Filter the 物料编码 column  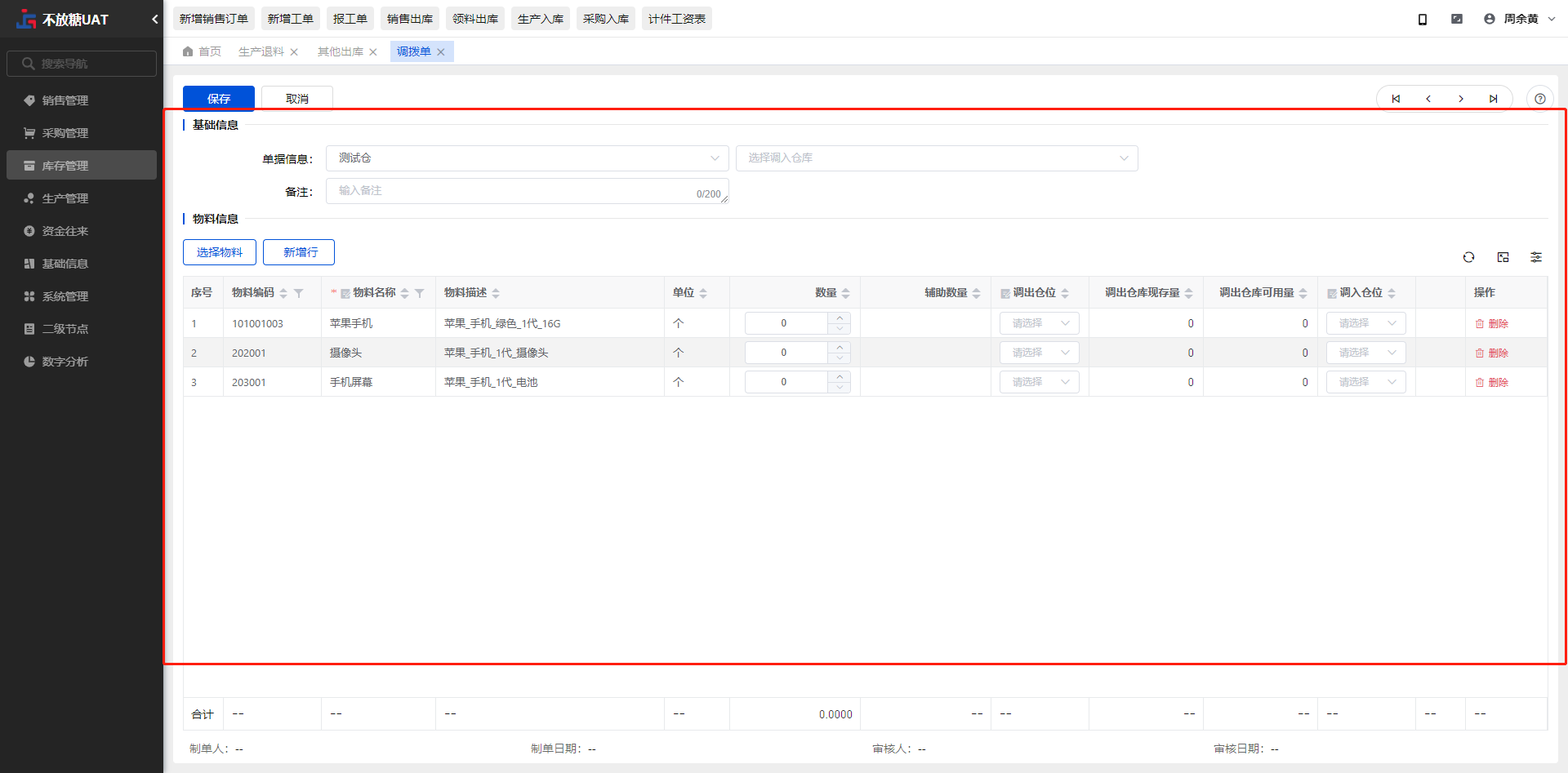pos(298,293)
